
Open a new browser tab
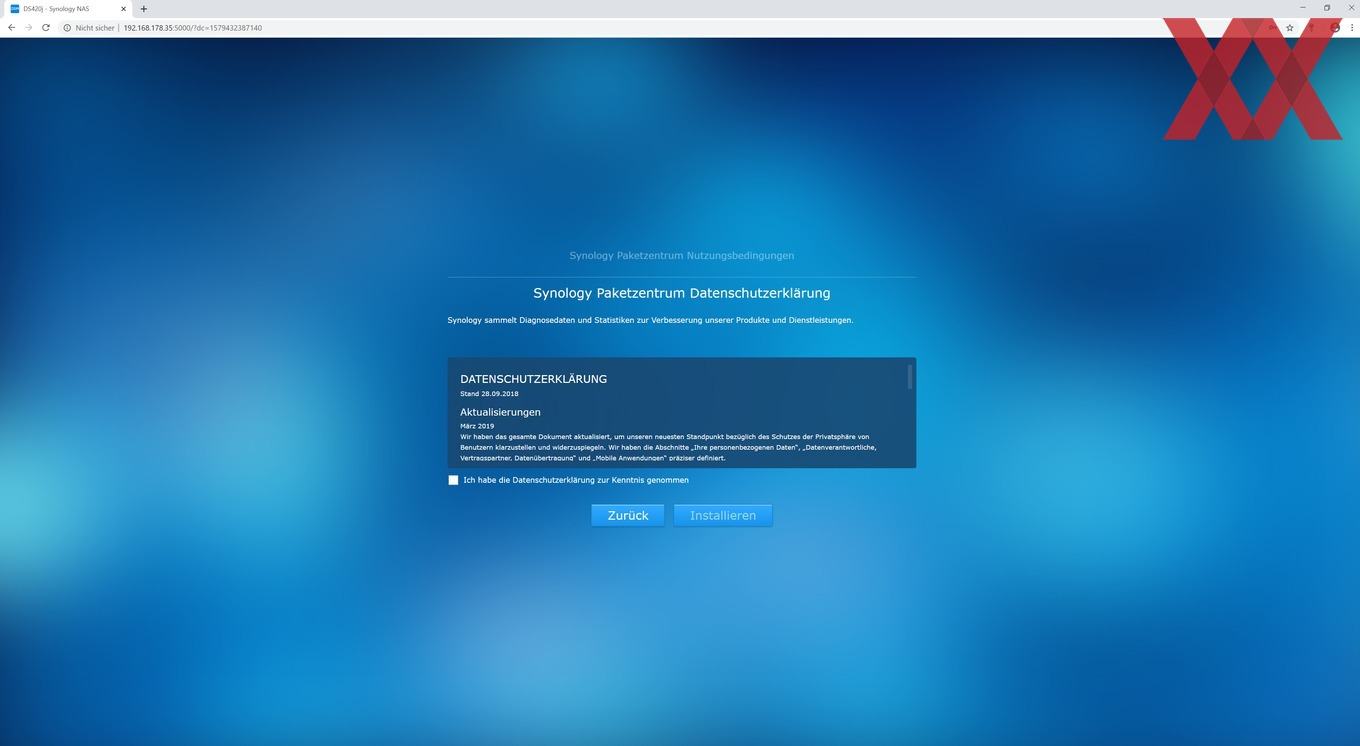pyautogui.click(x=143, y=9)
